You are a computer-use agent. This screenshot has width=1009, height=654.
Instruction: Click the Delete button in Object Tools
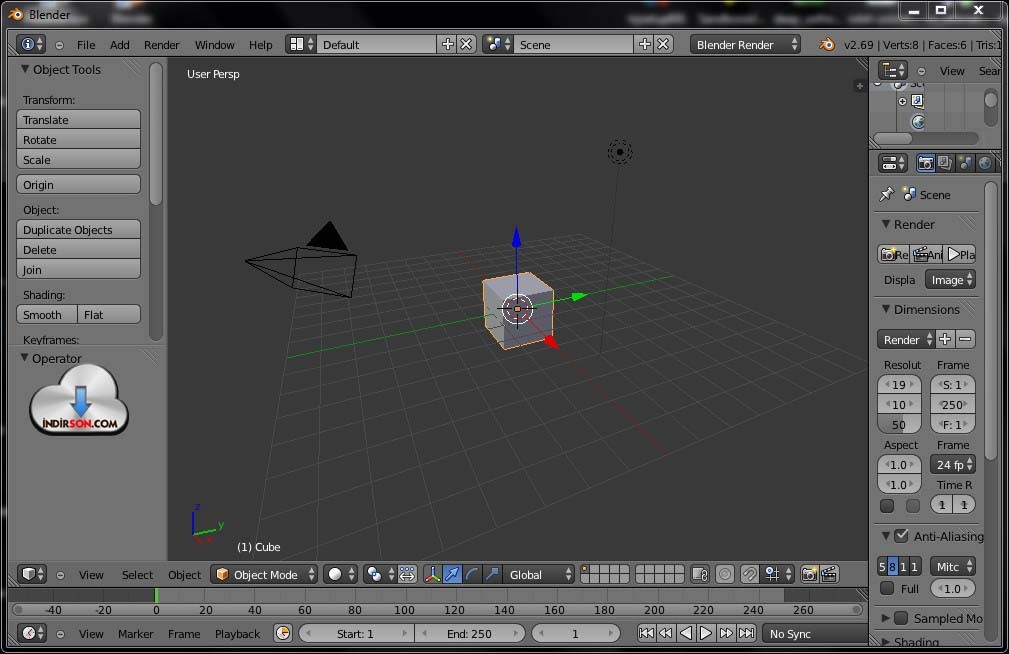pyautogui.click(x=79, y=249)
